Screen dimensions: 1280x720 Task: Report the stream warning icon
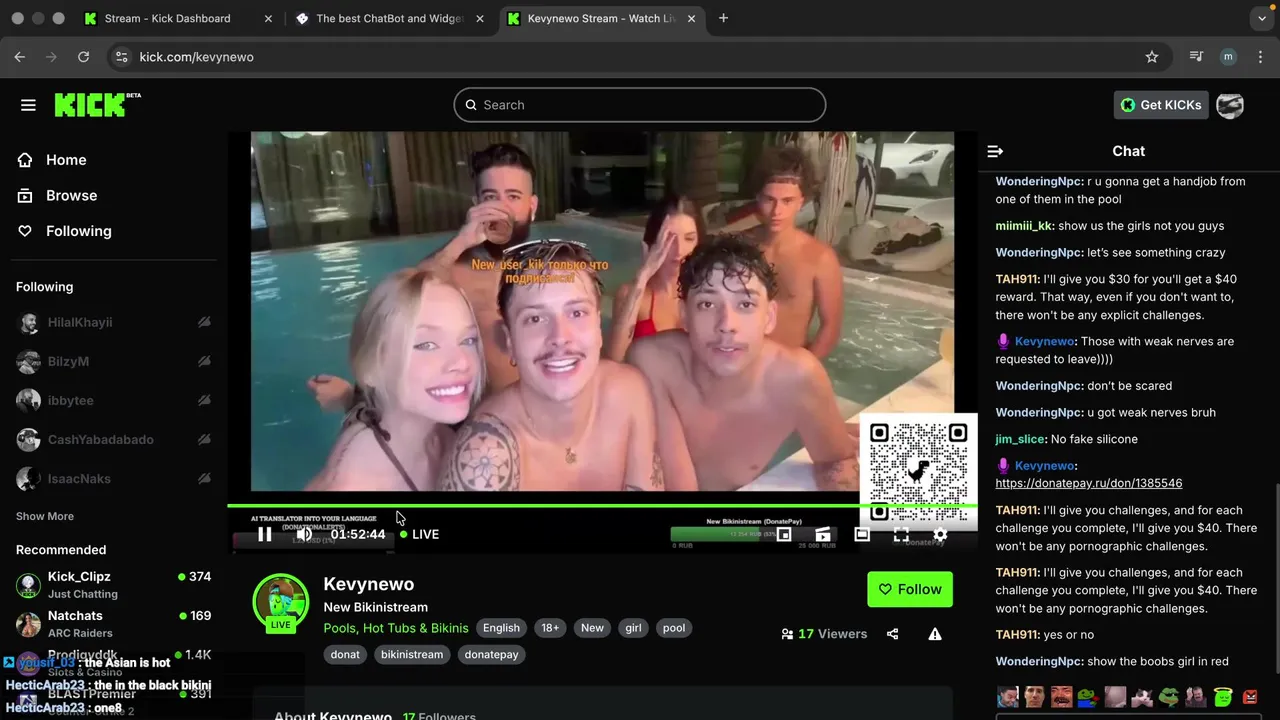pyautogui.click(x=935, y=634)
